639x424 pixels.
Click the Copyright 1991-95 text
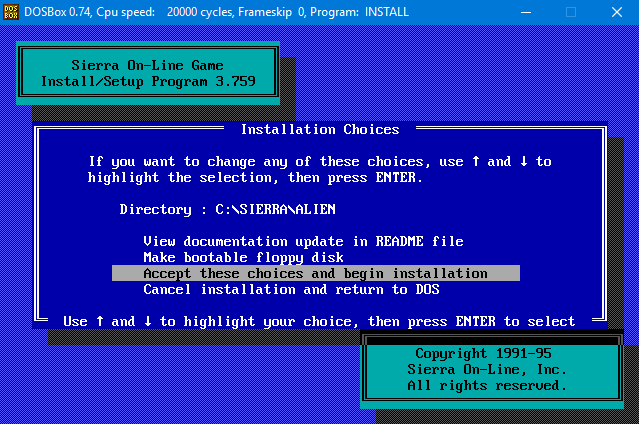pyautogui.click(x=483, y=353)
